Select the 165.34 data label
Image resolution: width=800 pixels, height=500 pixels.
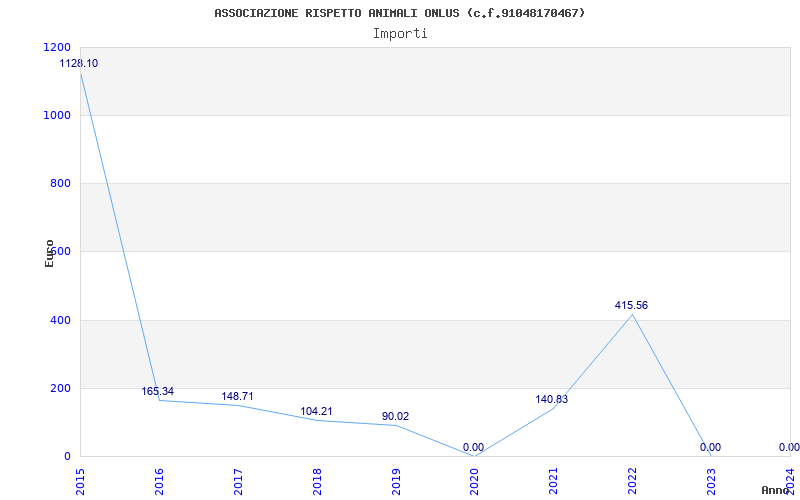pos(158,392)
